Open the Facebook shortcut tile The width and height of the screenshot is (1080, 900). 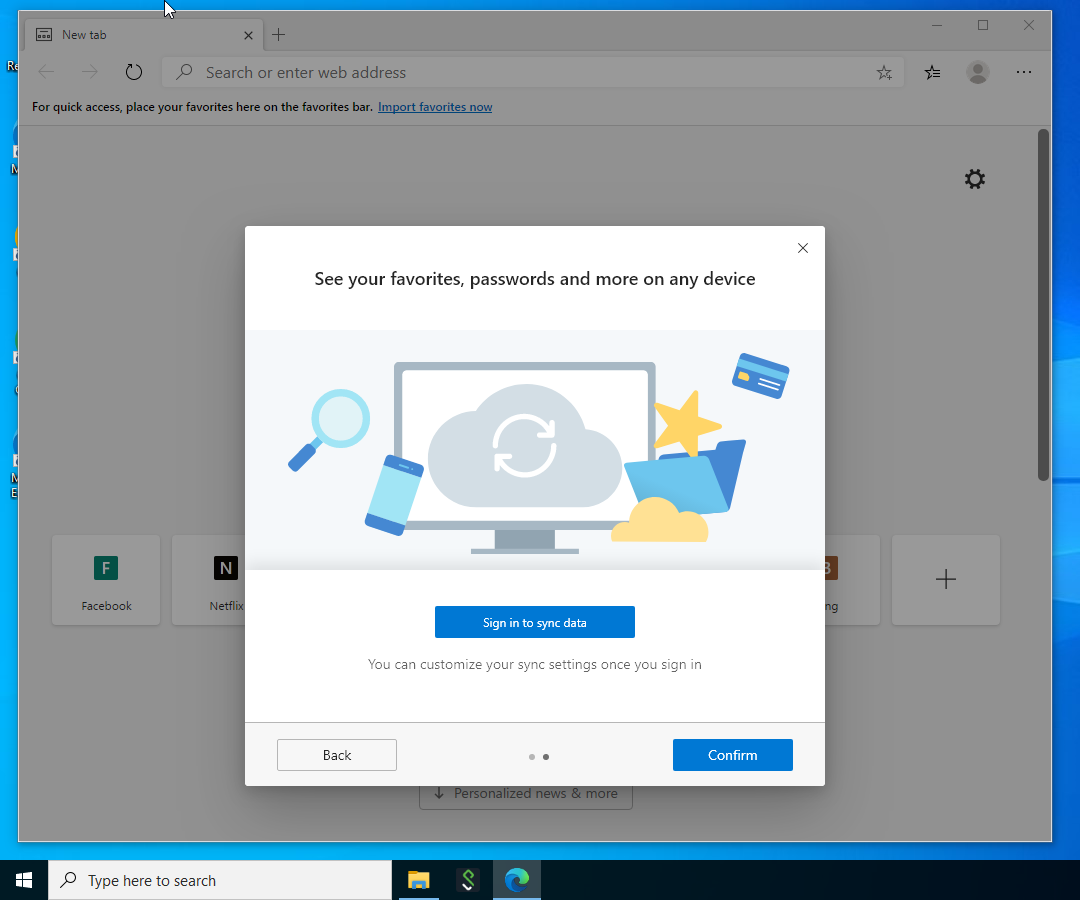[106, 580]
